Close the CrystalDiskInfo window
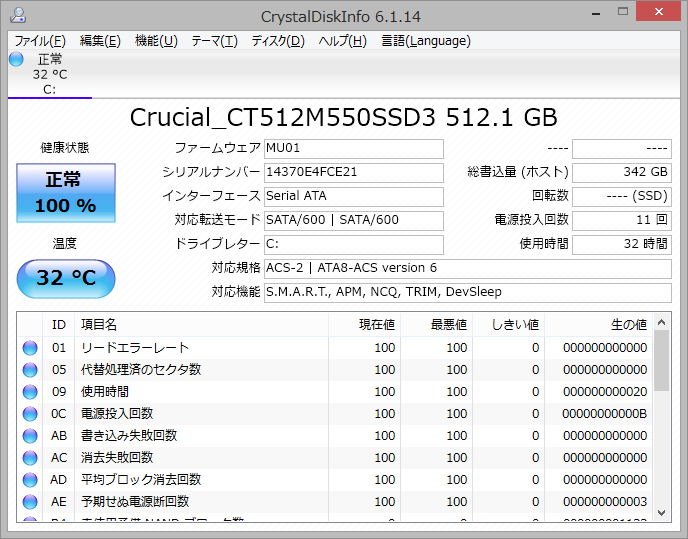Screen dimensions: 688x539 coord(659,11)
